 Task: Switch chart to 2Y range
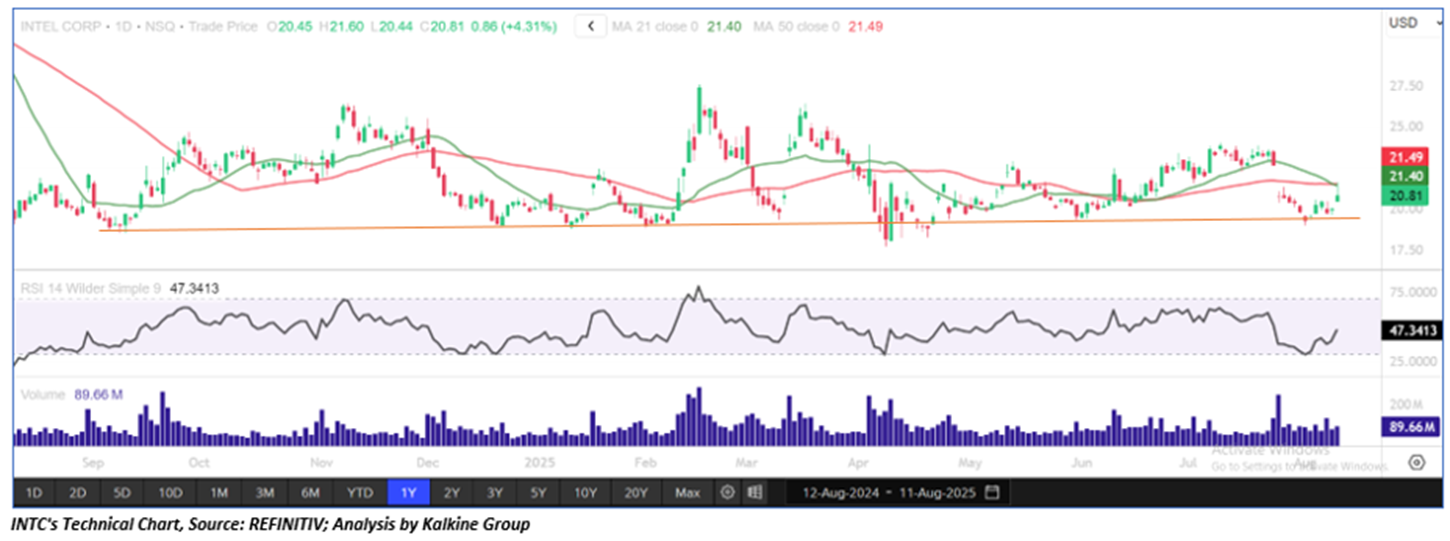(x=452, y=493)
